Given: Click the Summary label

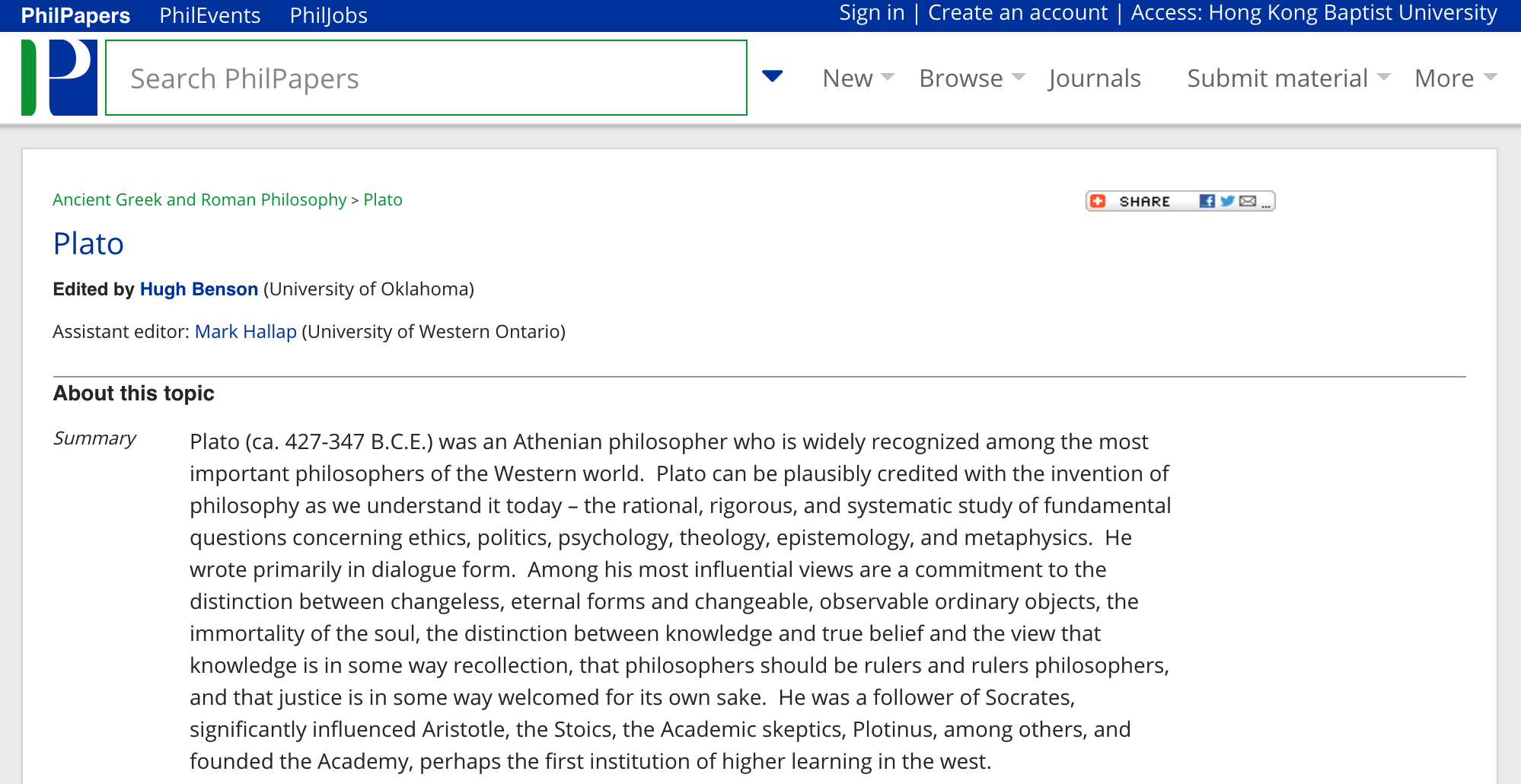Looking at the screenshot, I should (x=94, y=438).
